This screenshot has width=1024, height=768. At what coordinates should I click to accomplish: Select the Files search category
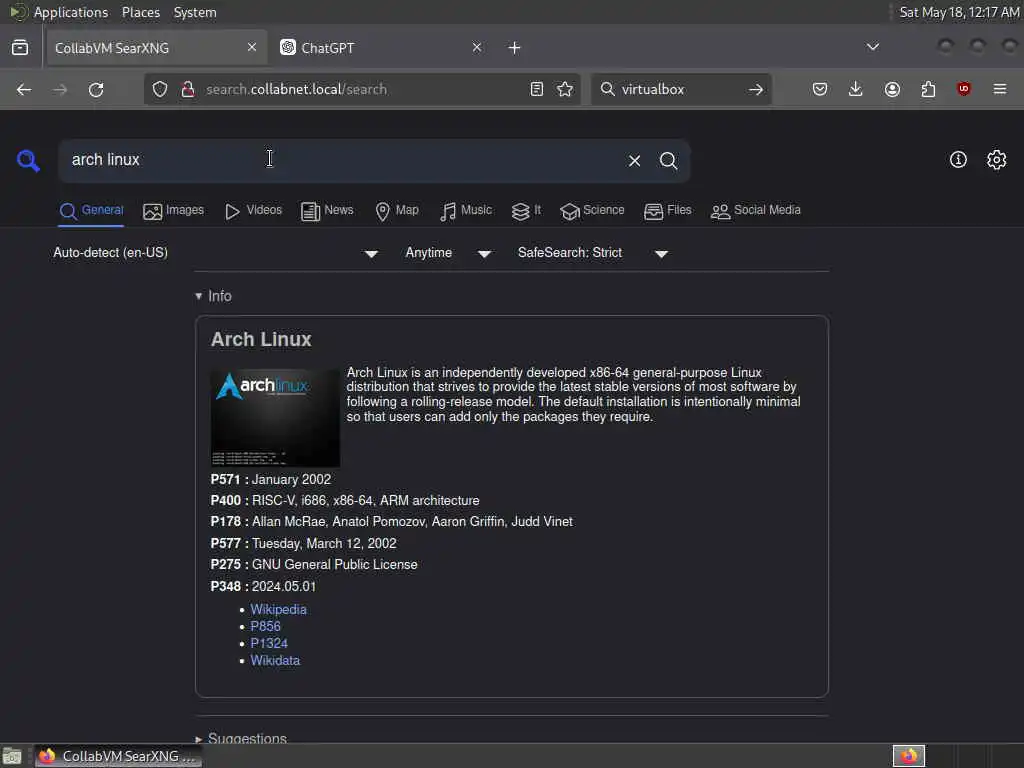click(x=667, y=211)
